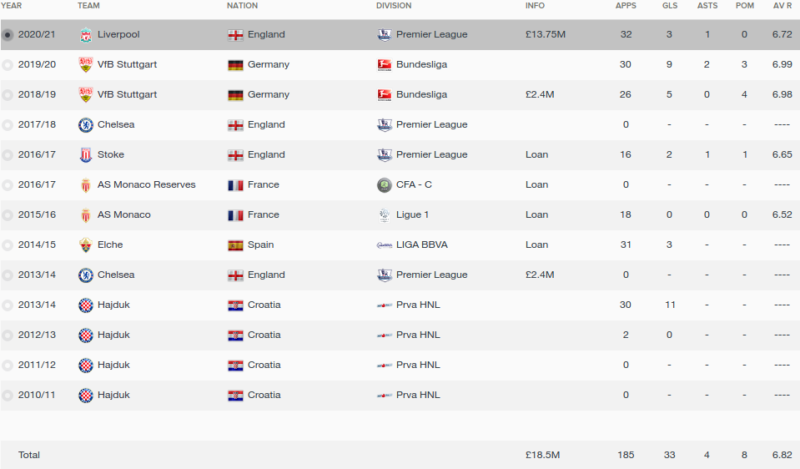800x469 pixels.
Task: Click the Liverpool club crest icon
Action: [x=86, y=35]
